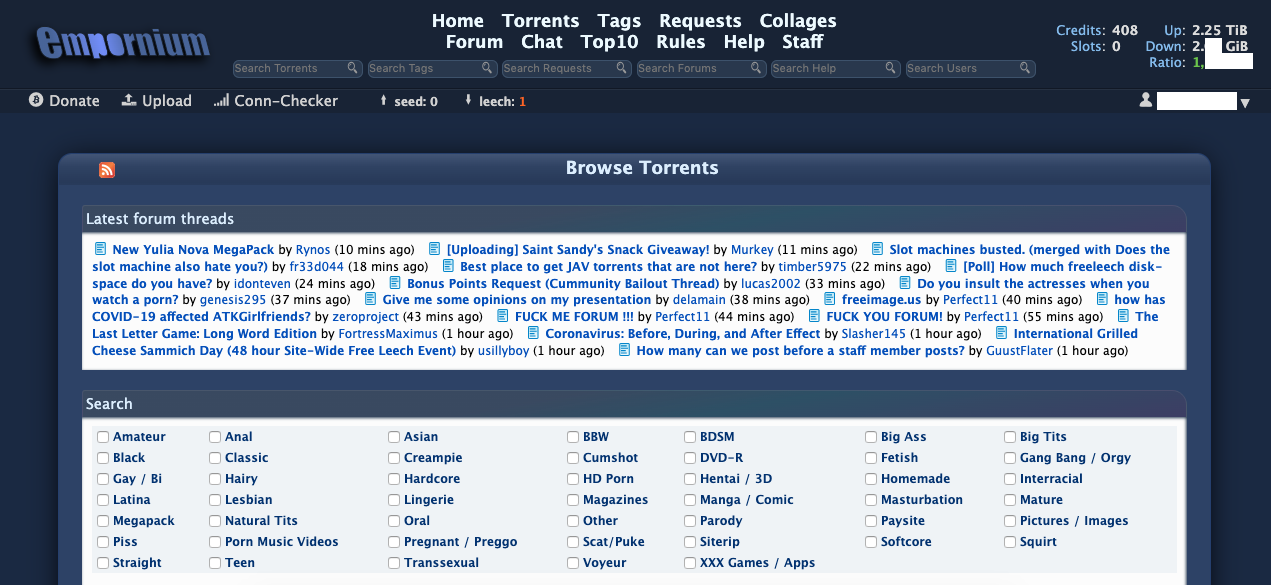Open Tags in main navigation
Viewport: 1271px width, 585px height.
(619, 21)
